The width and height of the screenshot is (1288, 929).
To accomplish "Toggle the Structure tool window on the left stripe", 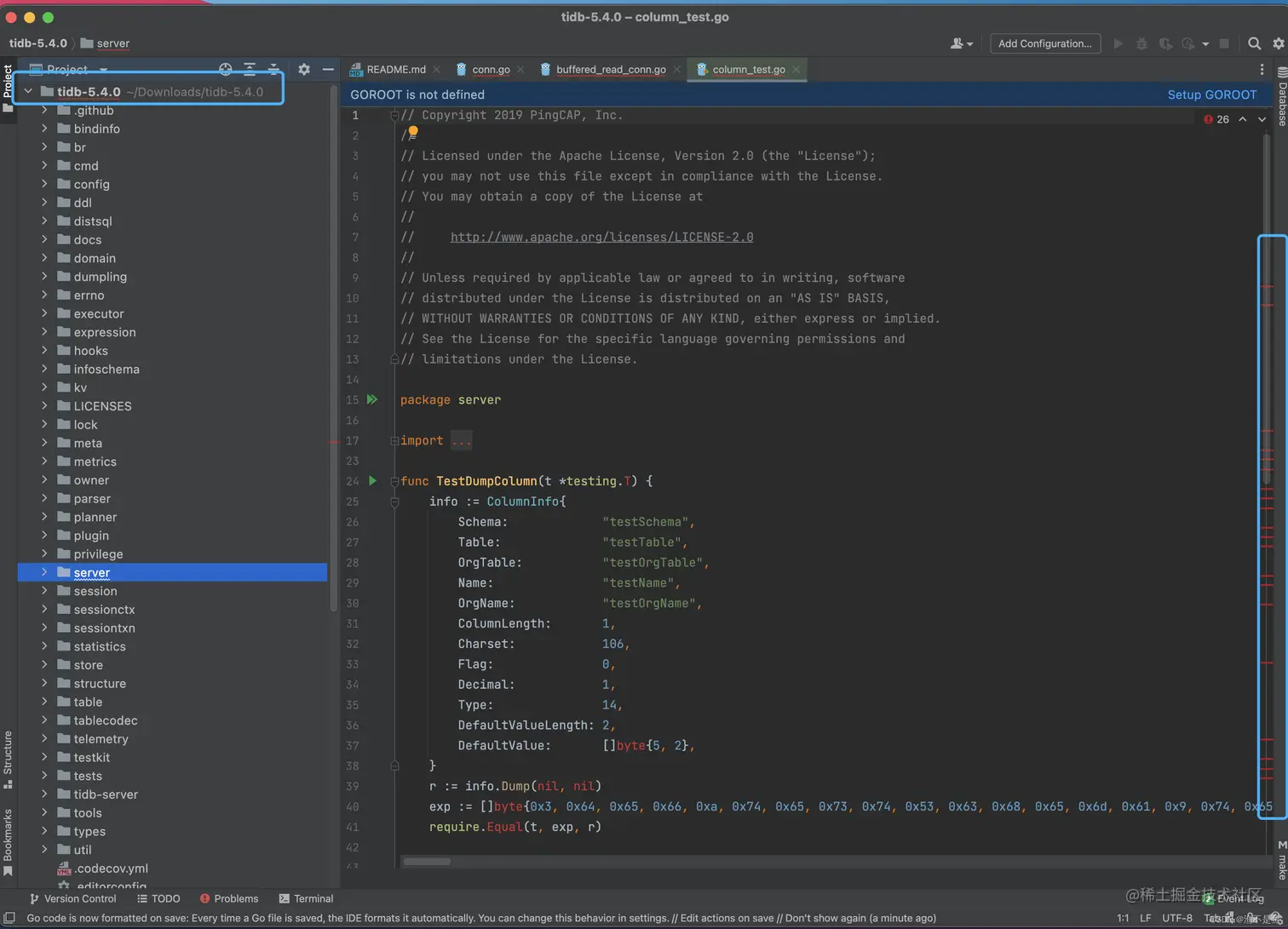I will pos(8,760).
